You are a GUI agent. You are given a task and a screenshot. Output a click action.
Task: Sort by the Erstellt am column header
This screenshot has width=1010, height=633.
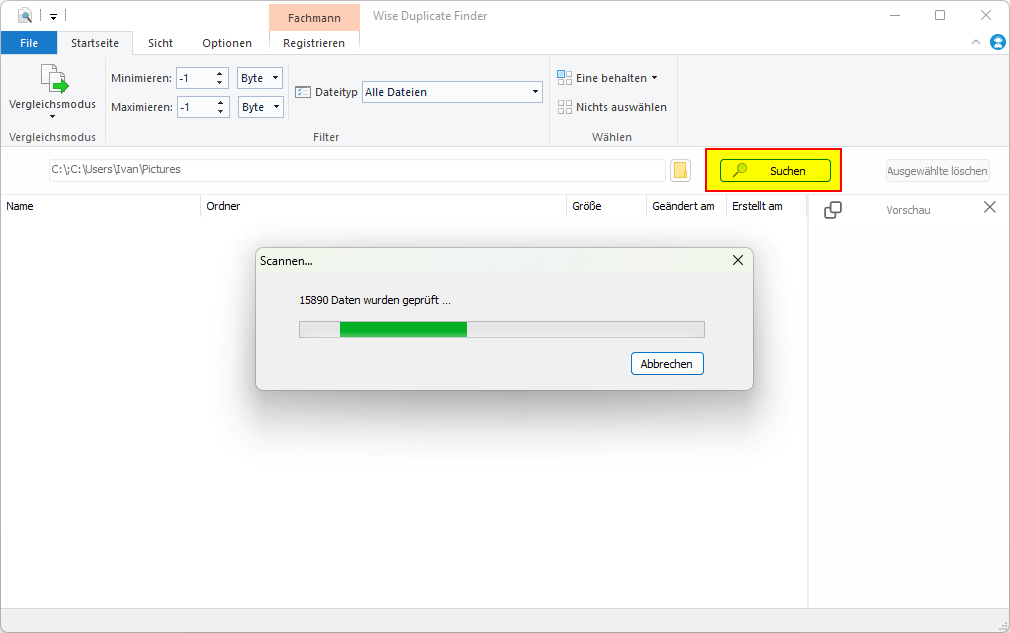(x=766, y=206)
